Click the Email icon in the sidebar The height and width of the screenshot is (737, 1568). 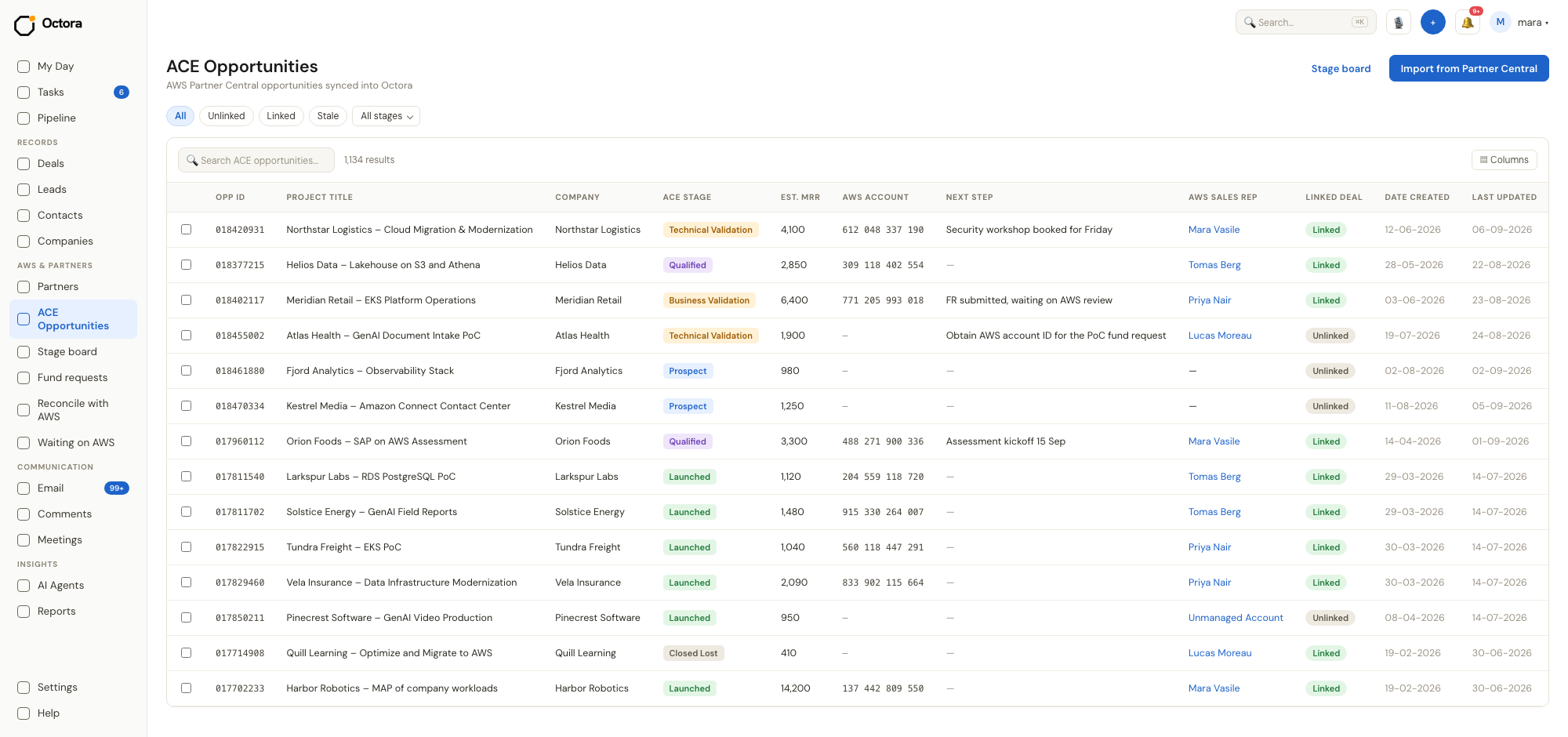coord(24,488)
